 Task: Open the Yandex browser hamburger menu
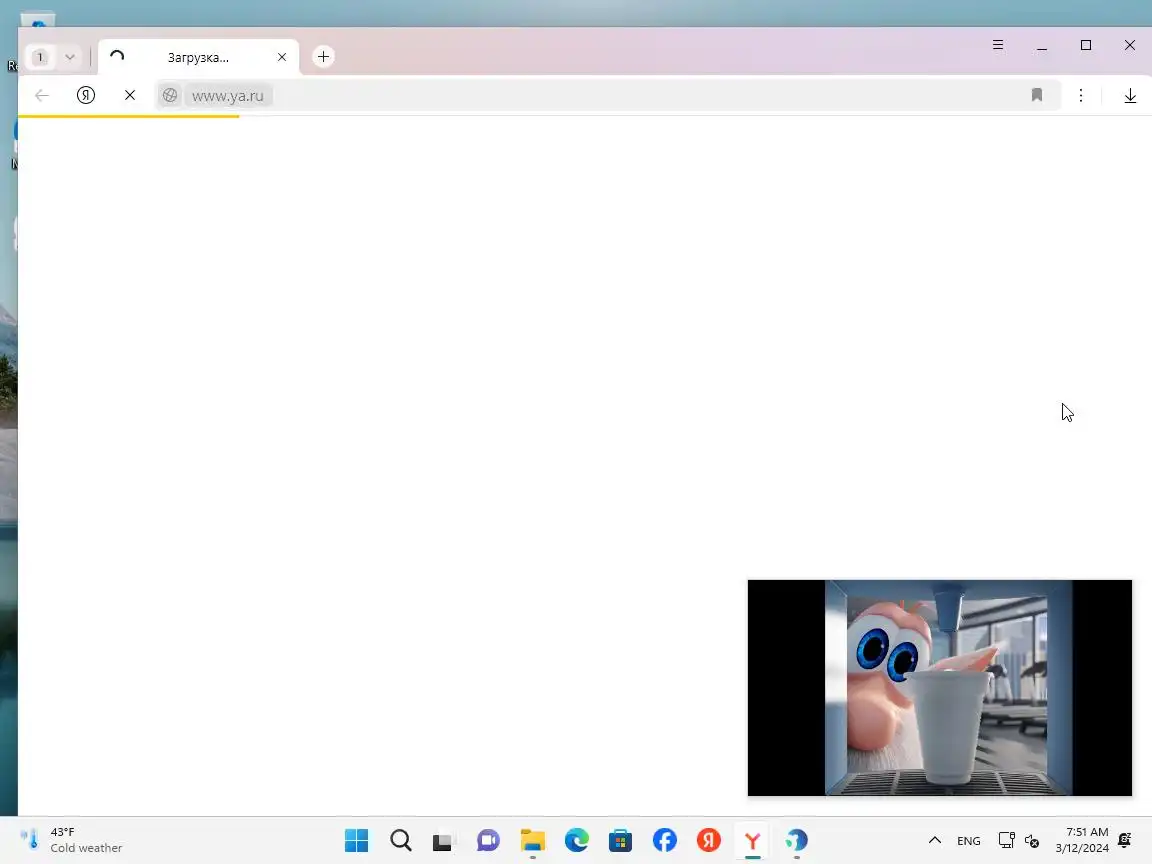pyautogui.click(x=998, y=45)
